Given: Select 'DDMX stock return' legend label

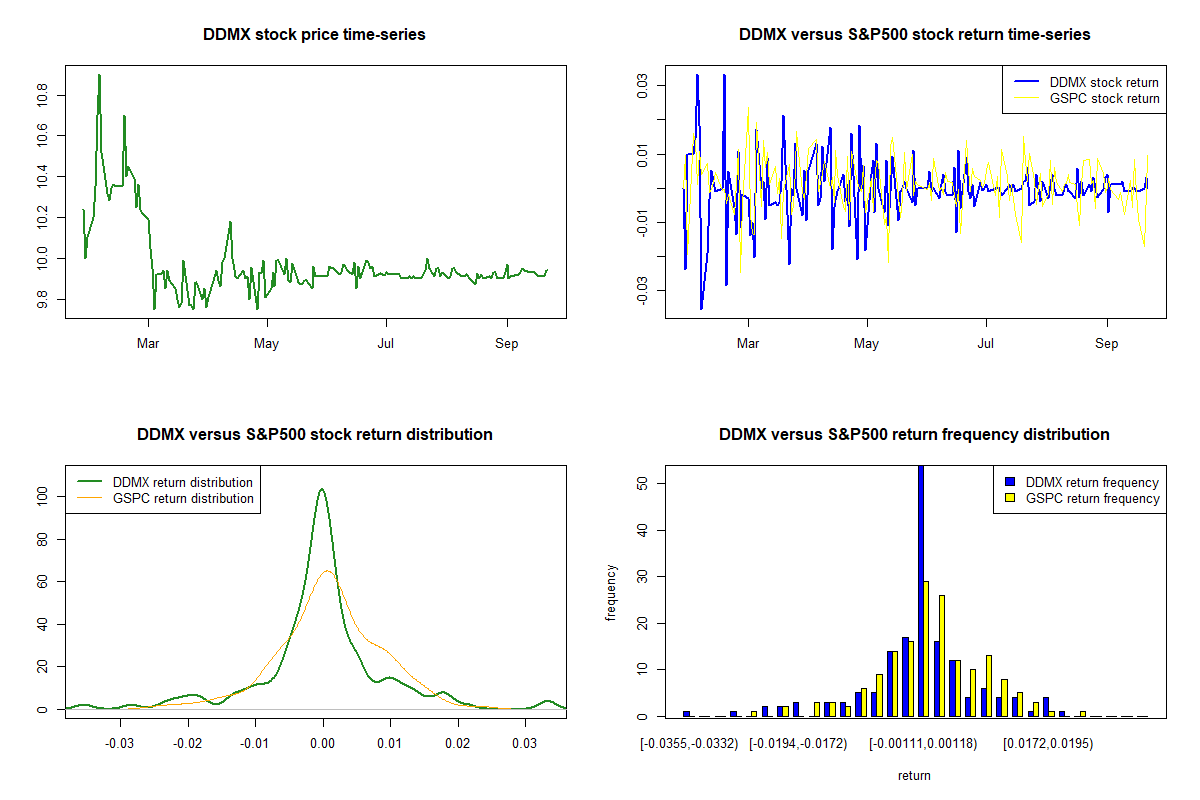Looking at the screenshot, I should [x=1104, y=82].
